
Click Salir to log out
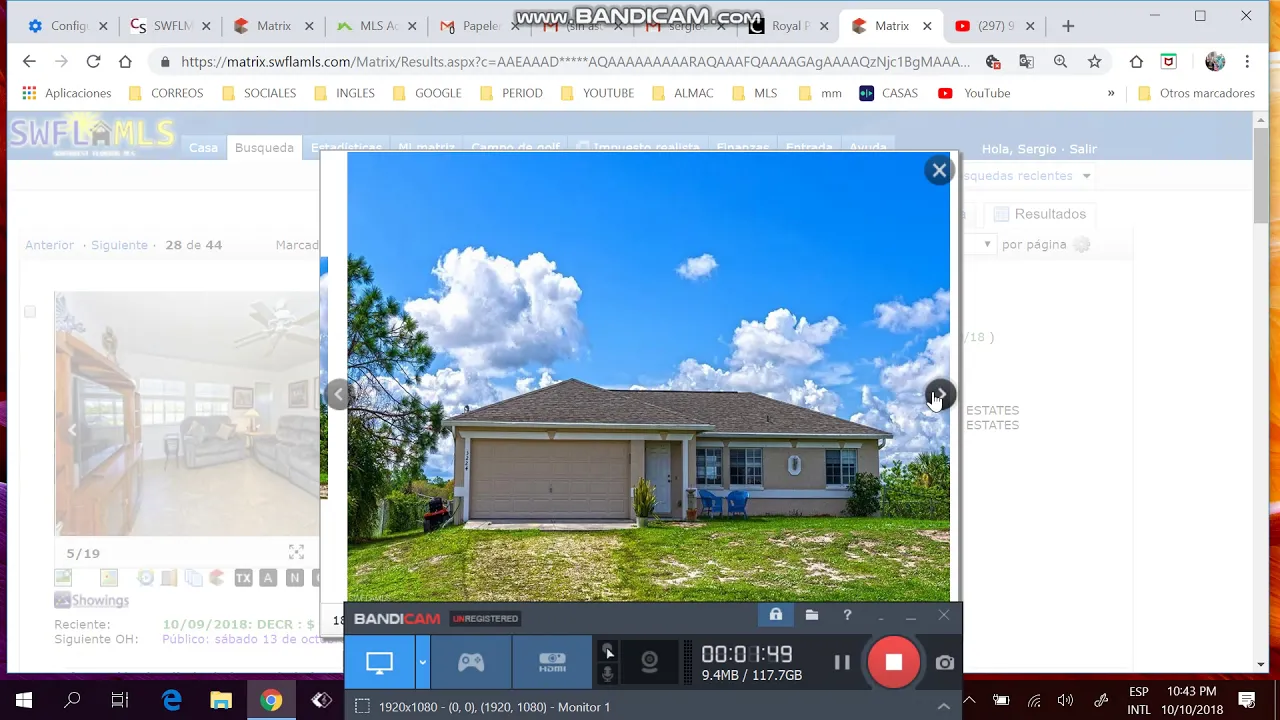[1083, 149]
